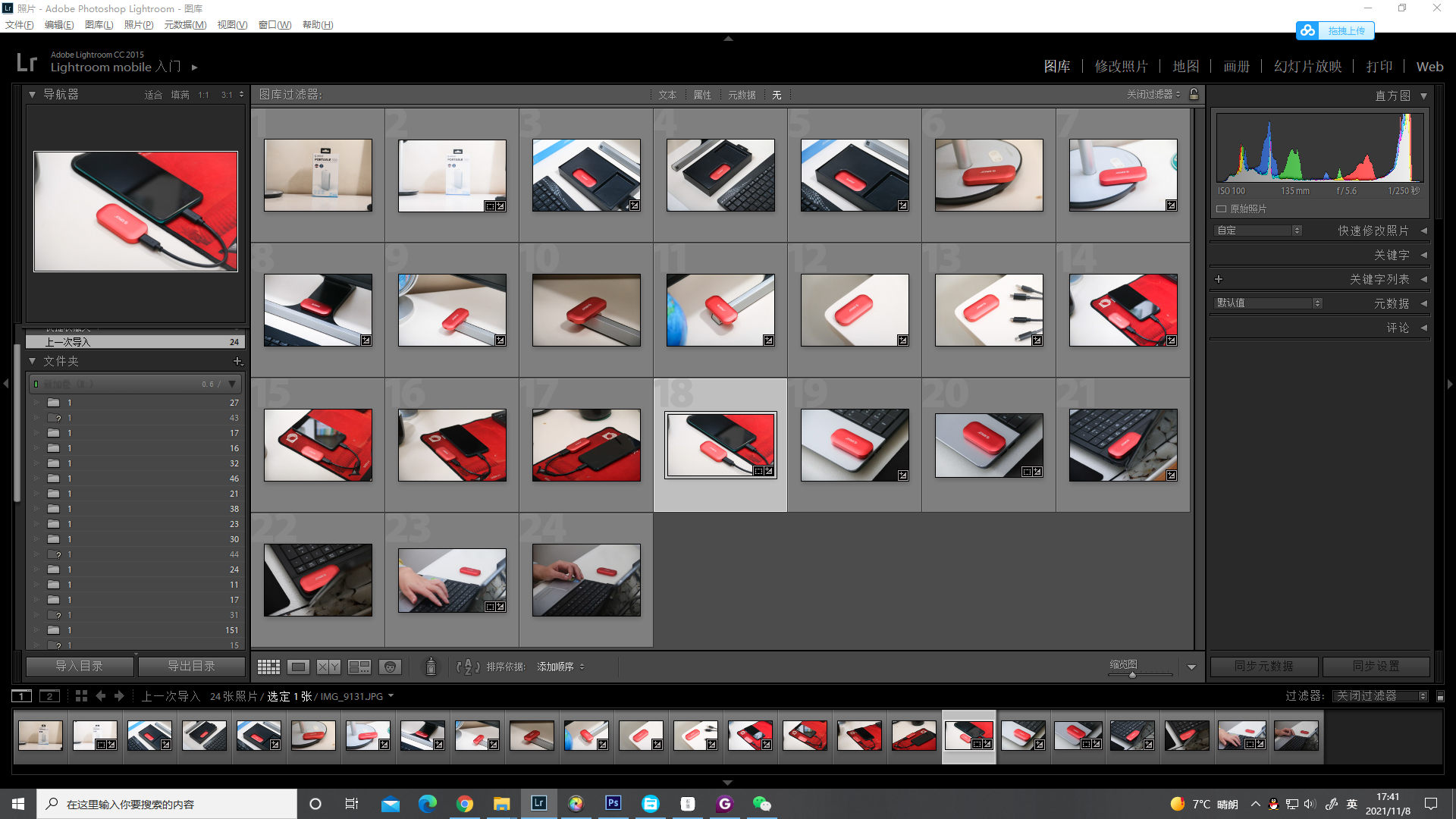Select grid thumbnail number 24

click(586, 580)
